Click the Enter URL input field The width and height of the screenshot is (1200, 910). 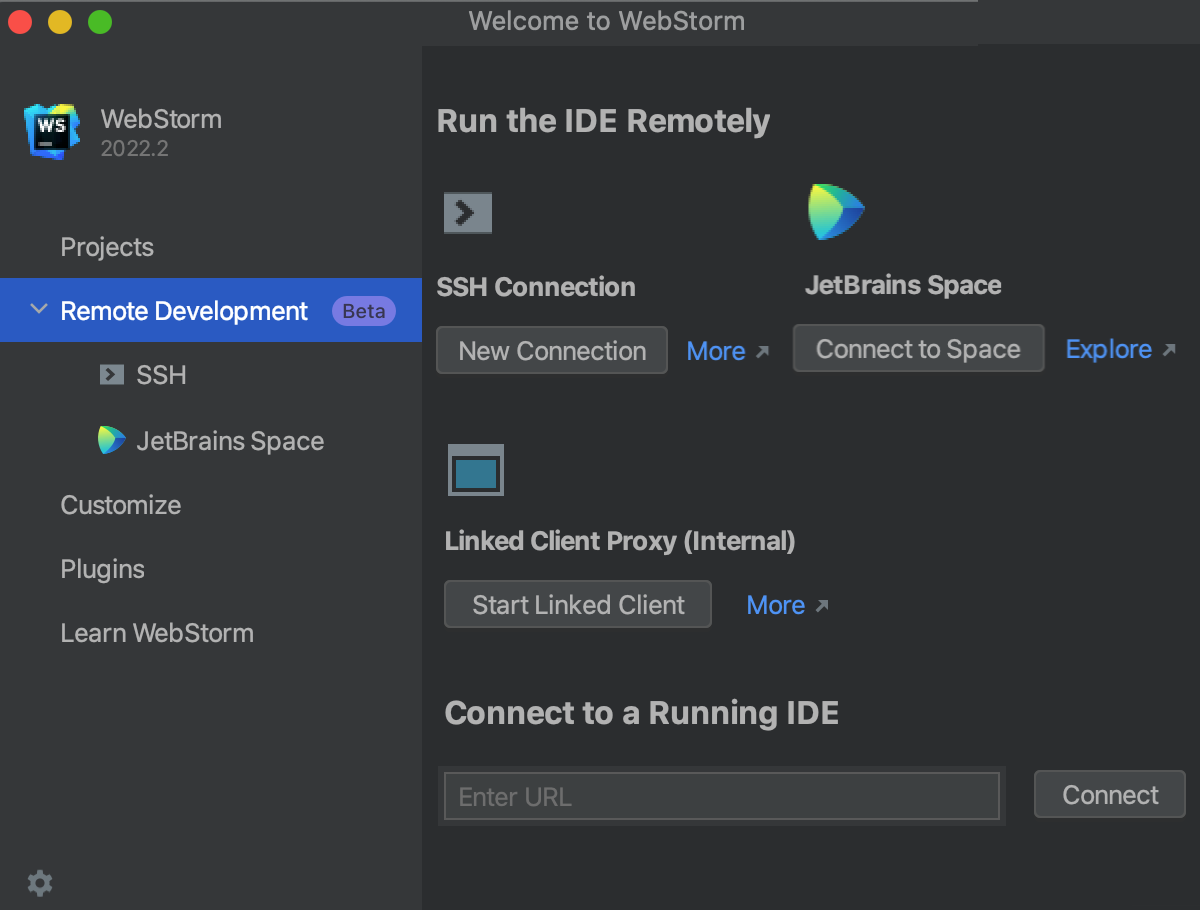pyautogui.click(x=721, y=796)
